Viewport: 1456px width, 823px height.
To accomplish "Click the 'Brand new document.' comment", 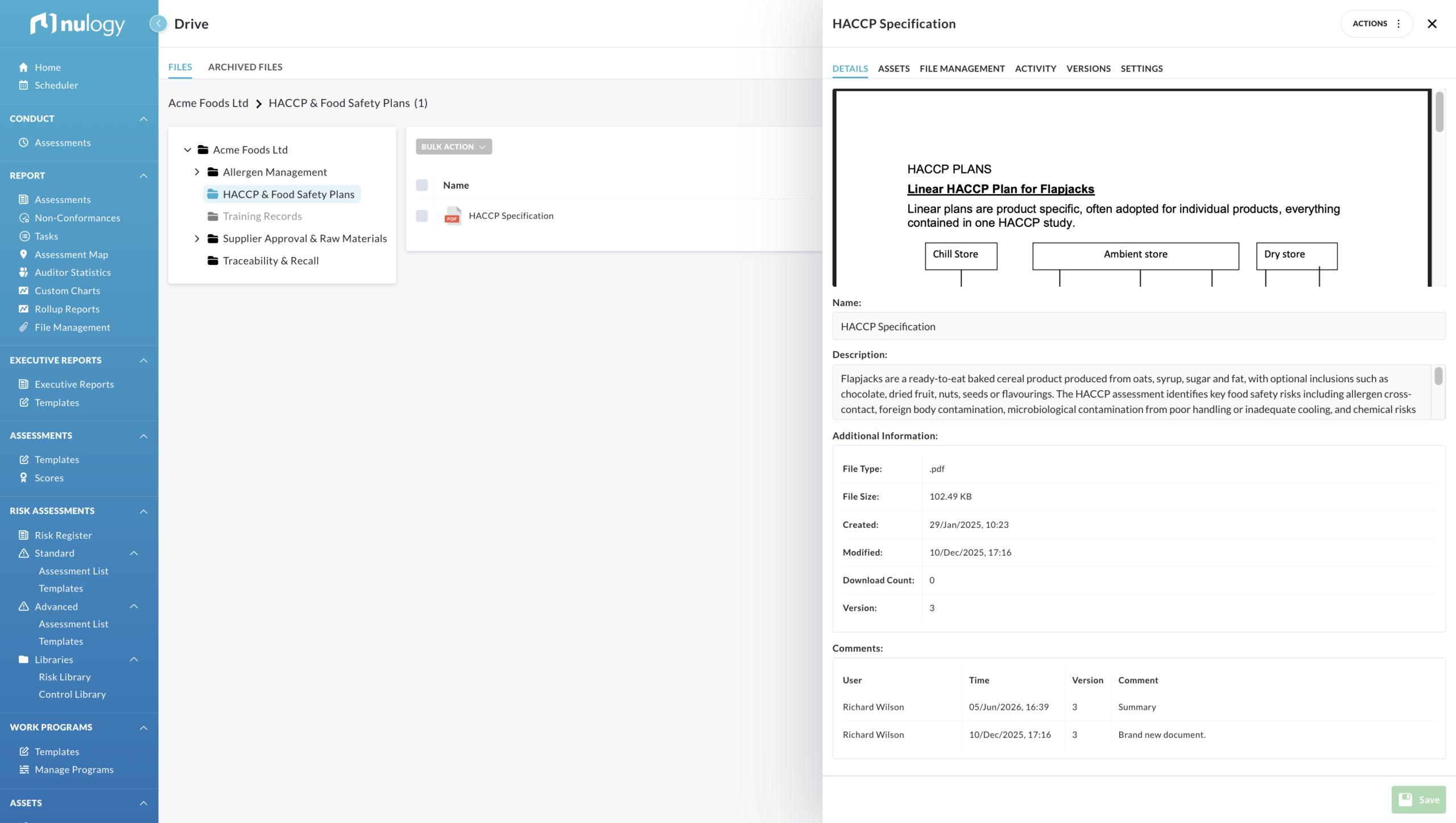I will pos(1162,735).
